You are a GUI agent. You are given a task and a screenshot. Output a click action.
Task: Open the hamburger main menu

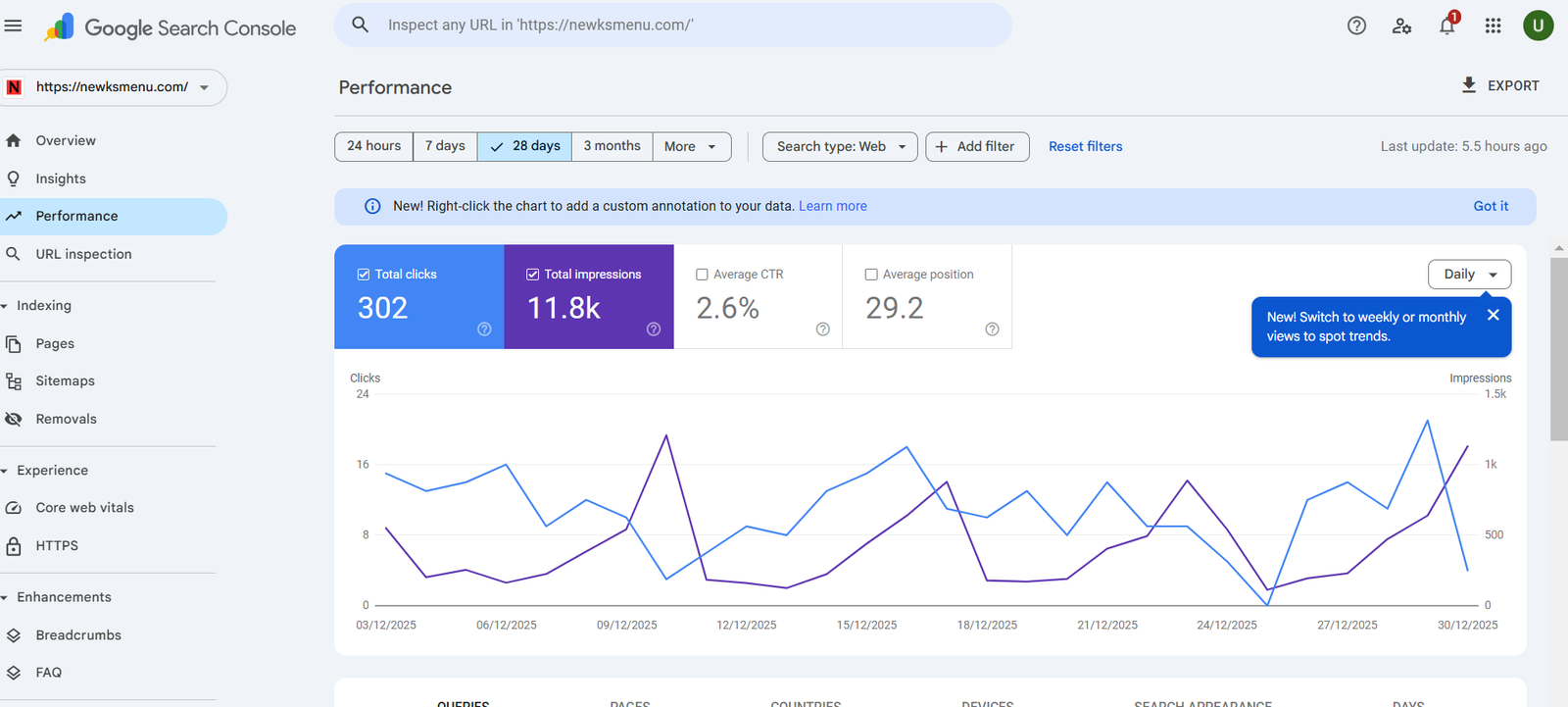[x=14, y=26]
